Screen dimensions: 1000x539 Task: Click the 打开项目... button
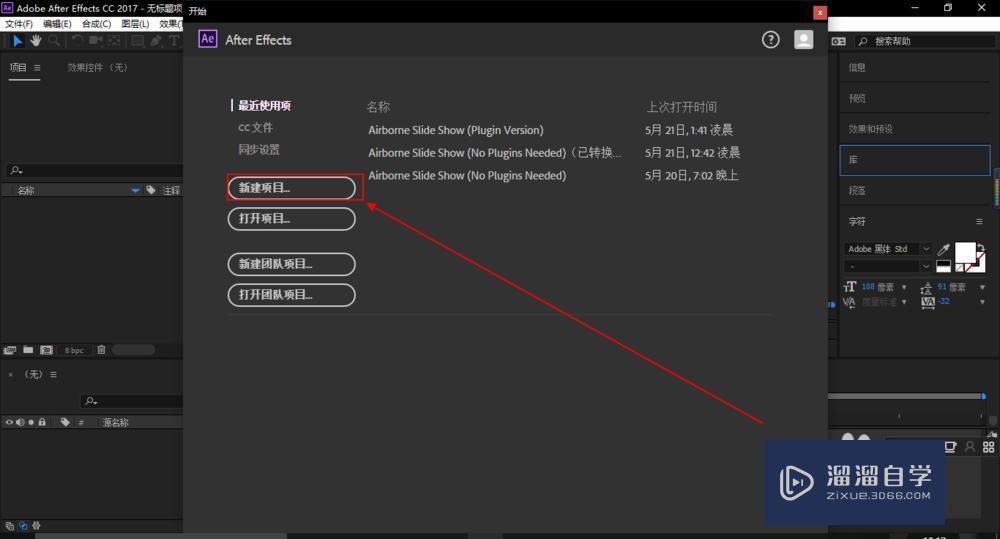291,219
